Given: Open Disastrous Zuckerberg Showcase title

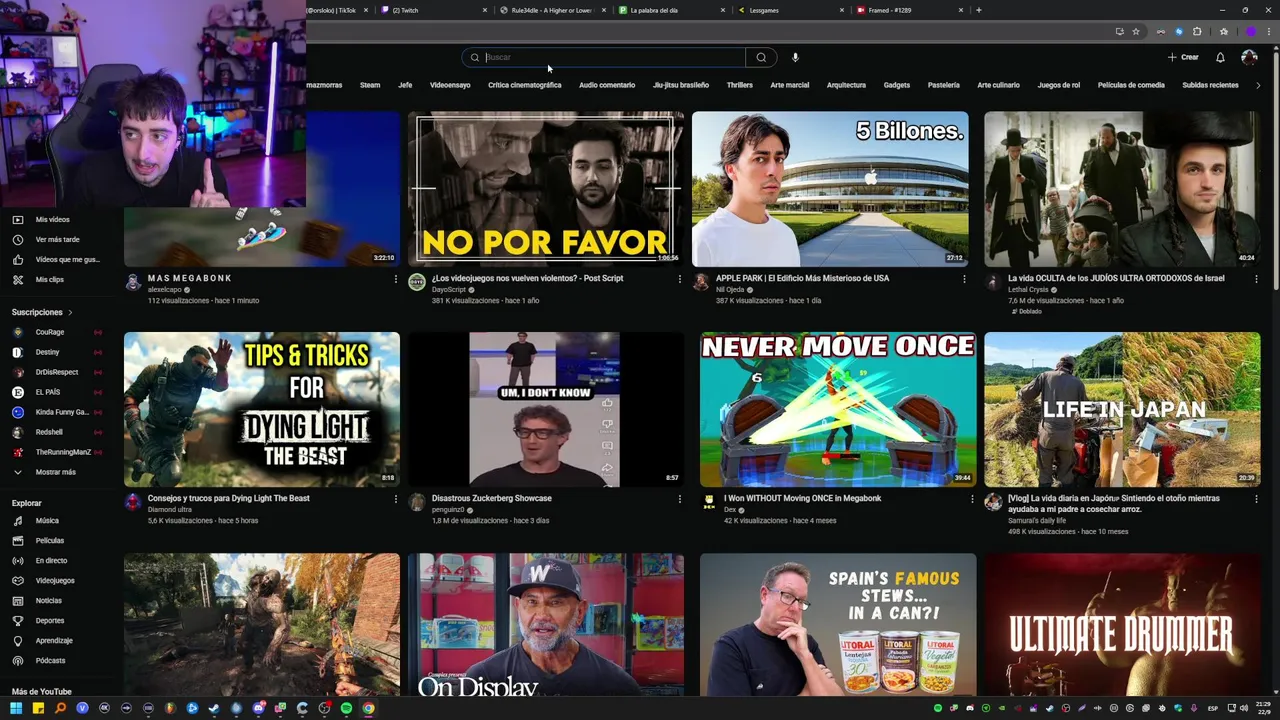Looking at the screenshot, I should pos(491,498).
